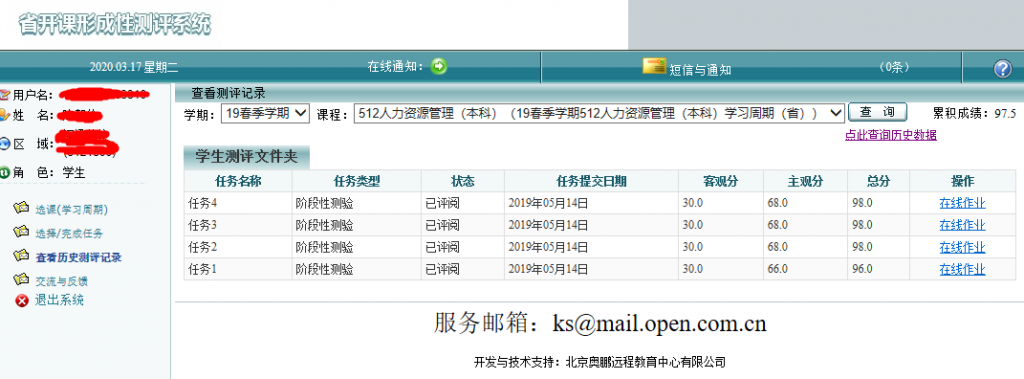Select the 任务4 name cell
Viewport: 1024px width, 379px height.
(238, 203)
